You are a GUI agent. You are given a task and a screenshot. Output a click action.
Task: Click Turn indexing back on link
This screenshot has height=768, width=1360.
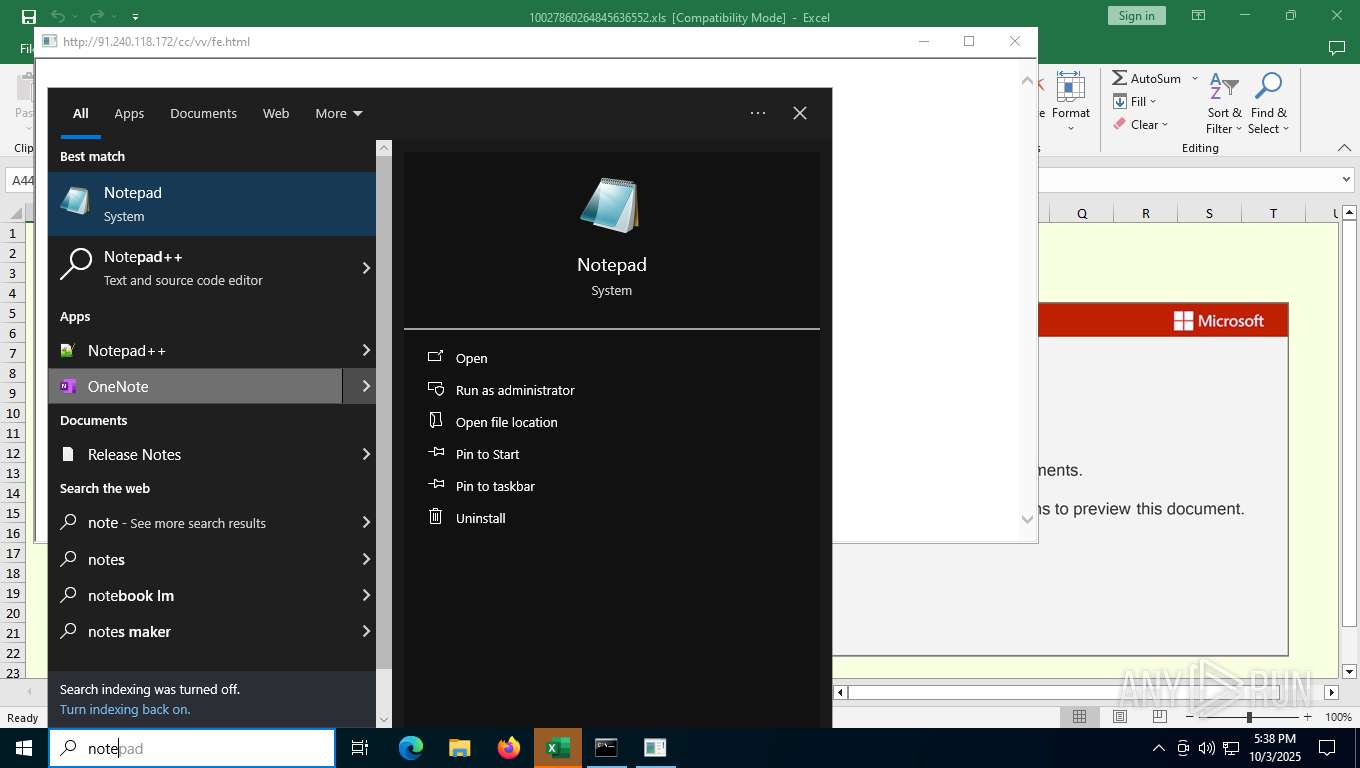125,709
